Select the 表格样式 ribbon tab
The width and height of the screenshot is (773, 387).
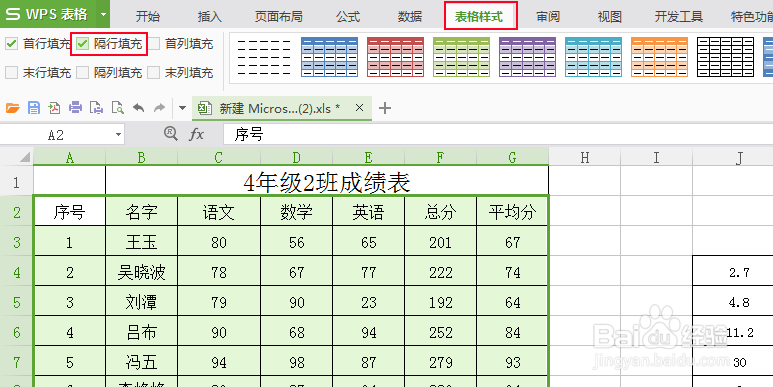pyautogui.click(x=479, y=16)
